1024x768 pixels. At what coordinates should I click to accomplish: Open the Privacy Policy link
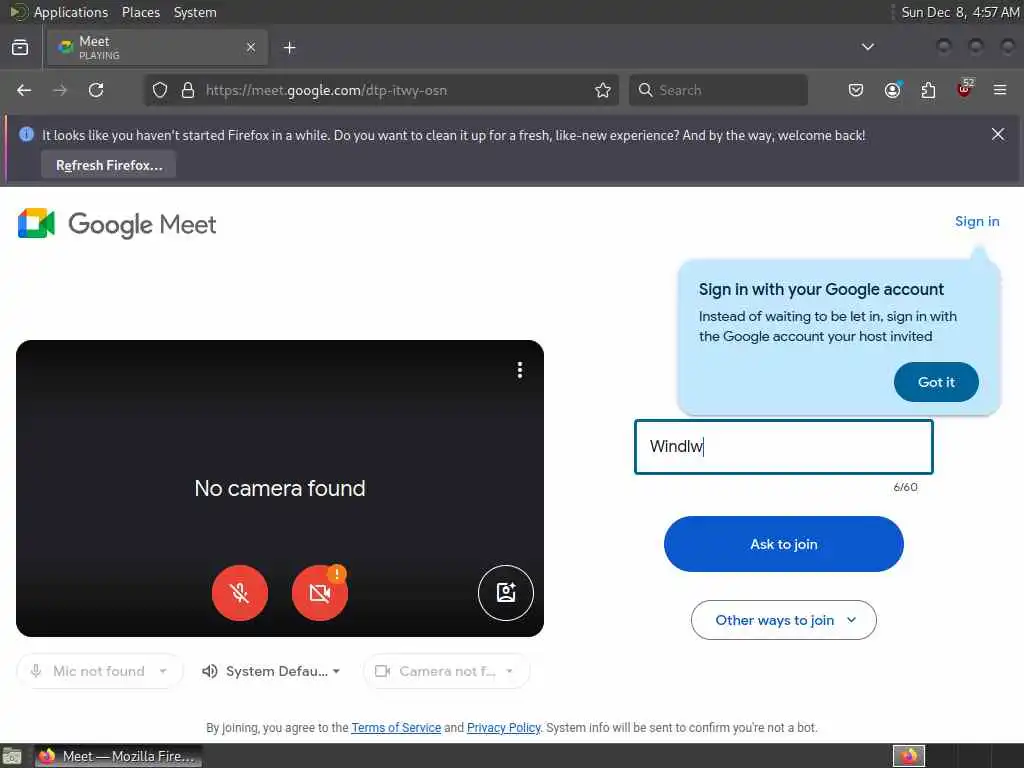tap(504, 728)
